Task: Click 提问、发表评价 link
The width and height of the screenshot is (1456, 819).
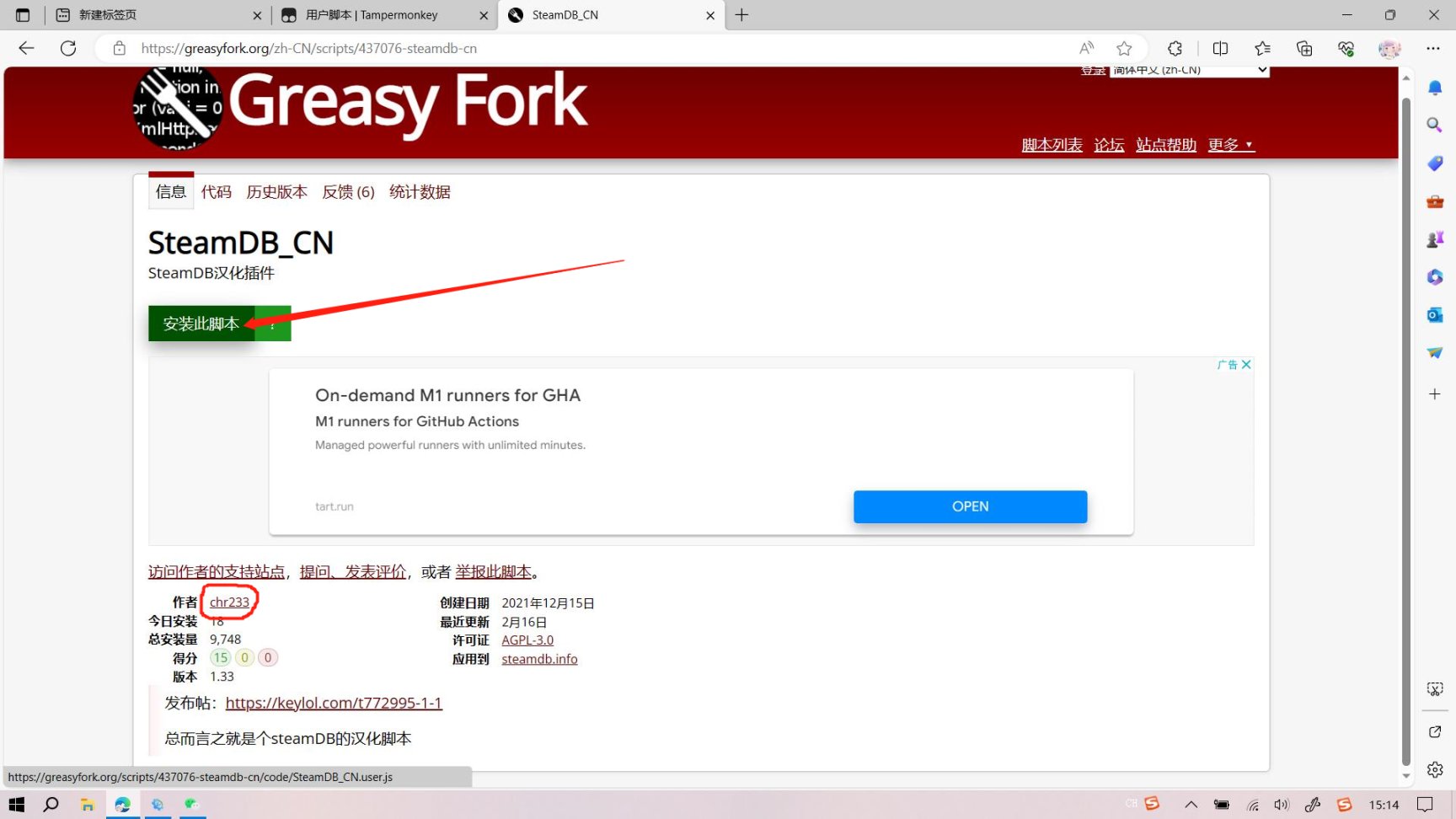Action: click(x=353, y=572)
